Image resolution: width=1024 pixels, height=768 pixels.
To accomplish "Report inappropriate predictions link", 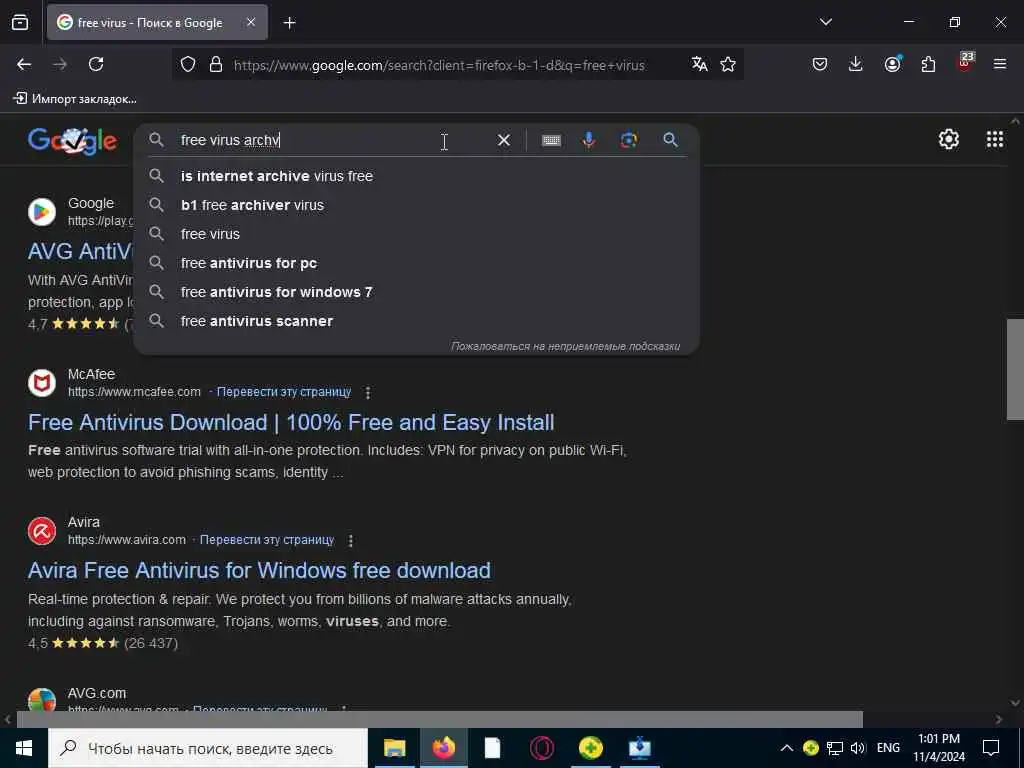I will click(566, 346).
